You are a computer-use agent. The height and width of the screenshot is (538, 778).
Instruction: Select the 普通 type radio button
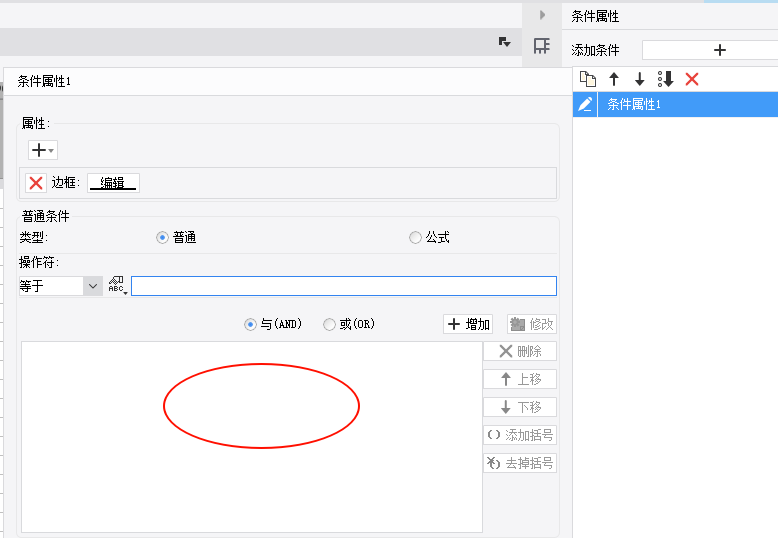point(162,238)
